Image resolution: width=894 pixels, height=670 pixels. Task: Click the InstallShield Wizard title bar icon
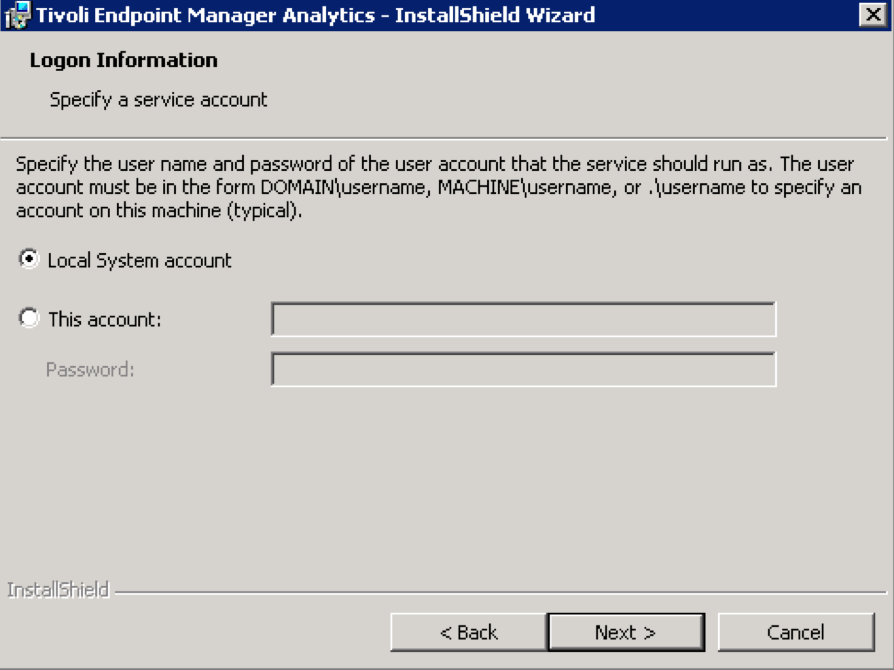[x=17, y=14]
